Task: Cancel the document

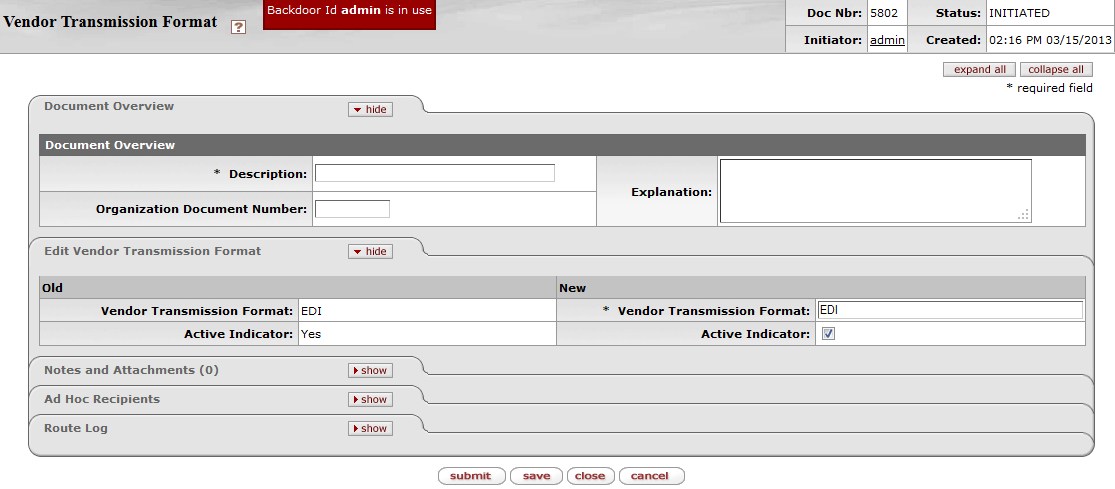Action: click(x=650, y=476)
